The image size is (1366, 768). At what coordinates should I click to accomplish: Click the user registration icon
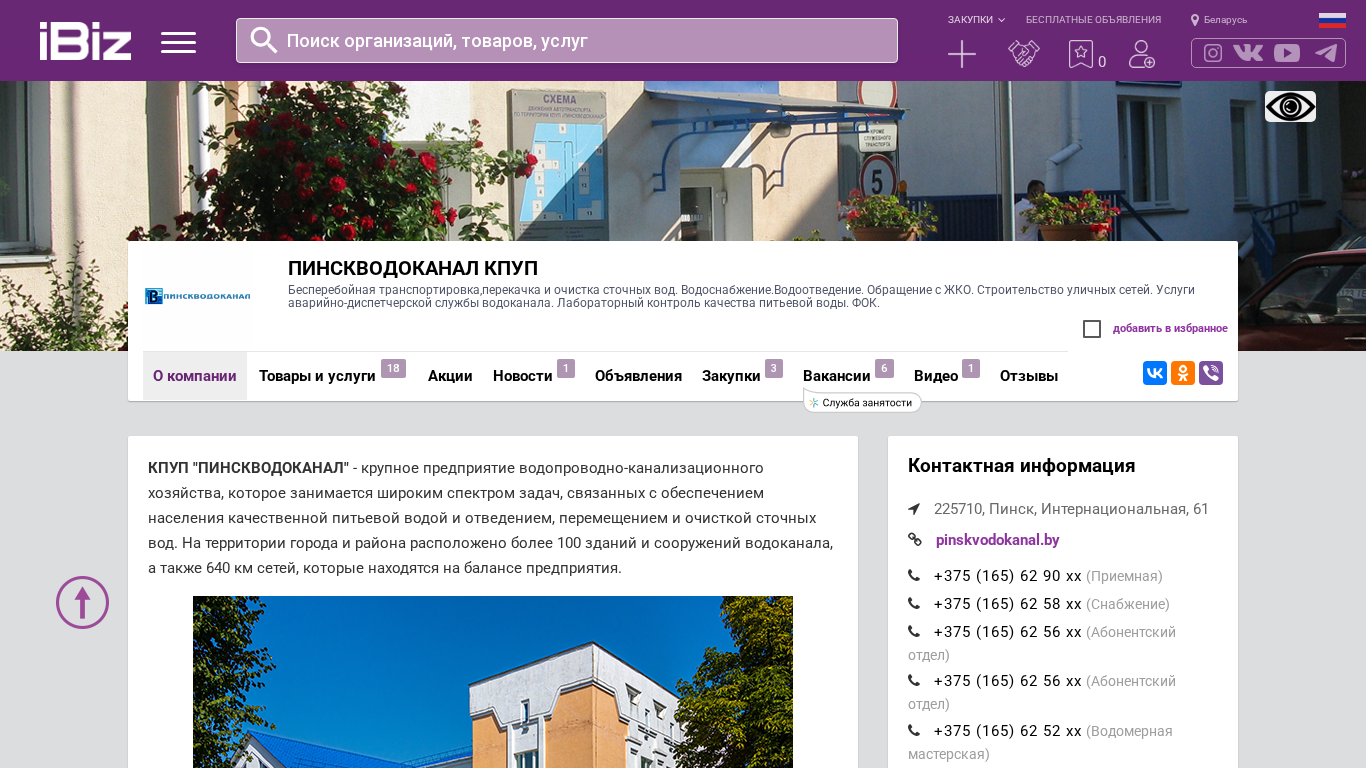tap(1142, 54)
